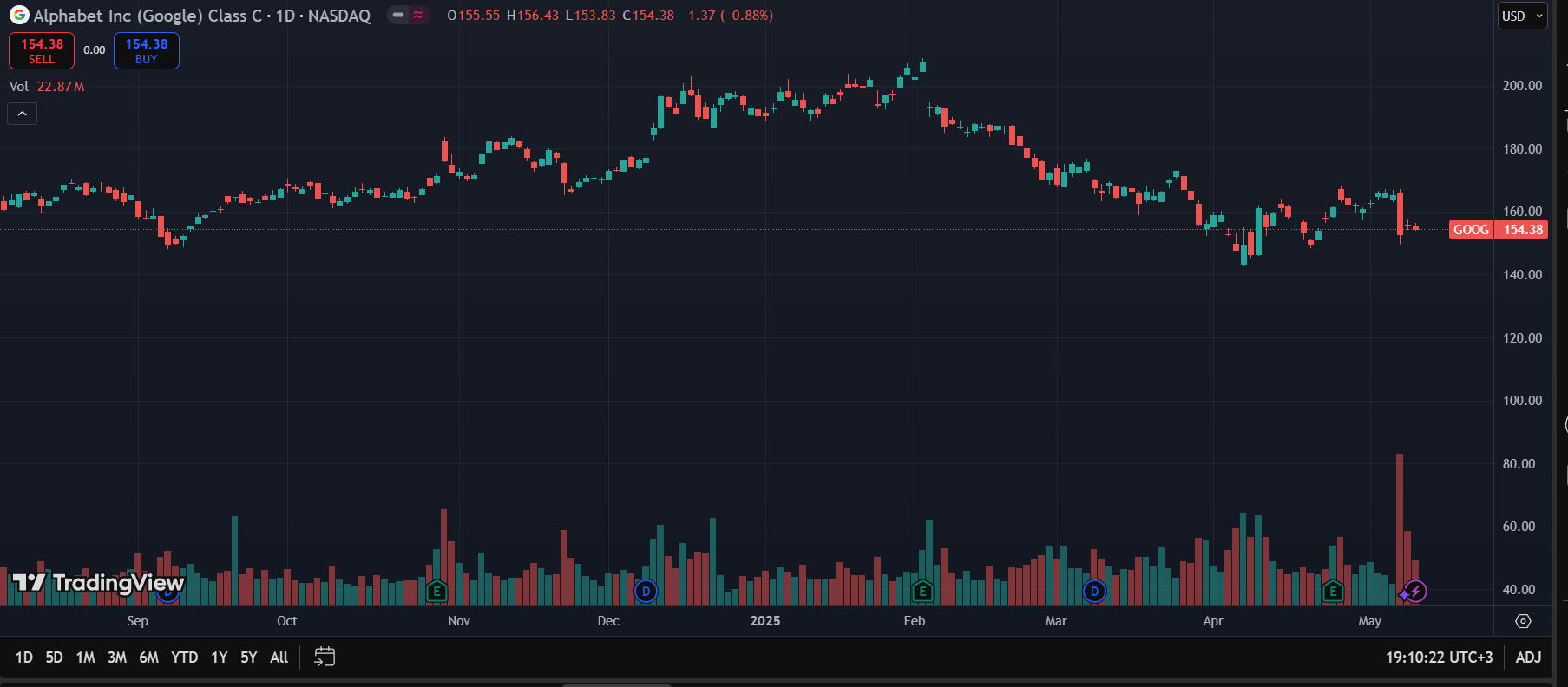Click the 0.00 spread value
This screenshot has width=1568, height=687.
pyautogui.click(x=95, y=50)
